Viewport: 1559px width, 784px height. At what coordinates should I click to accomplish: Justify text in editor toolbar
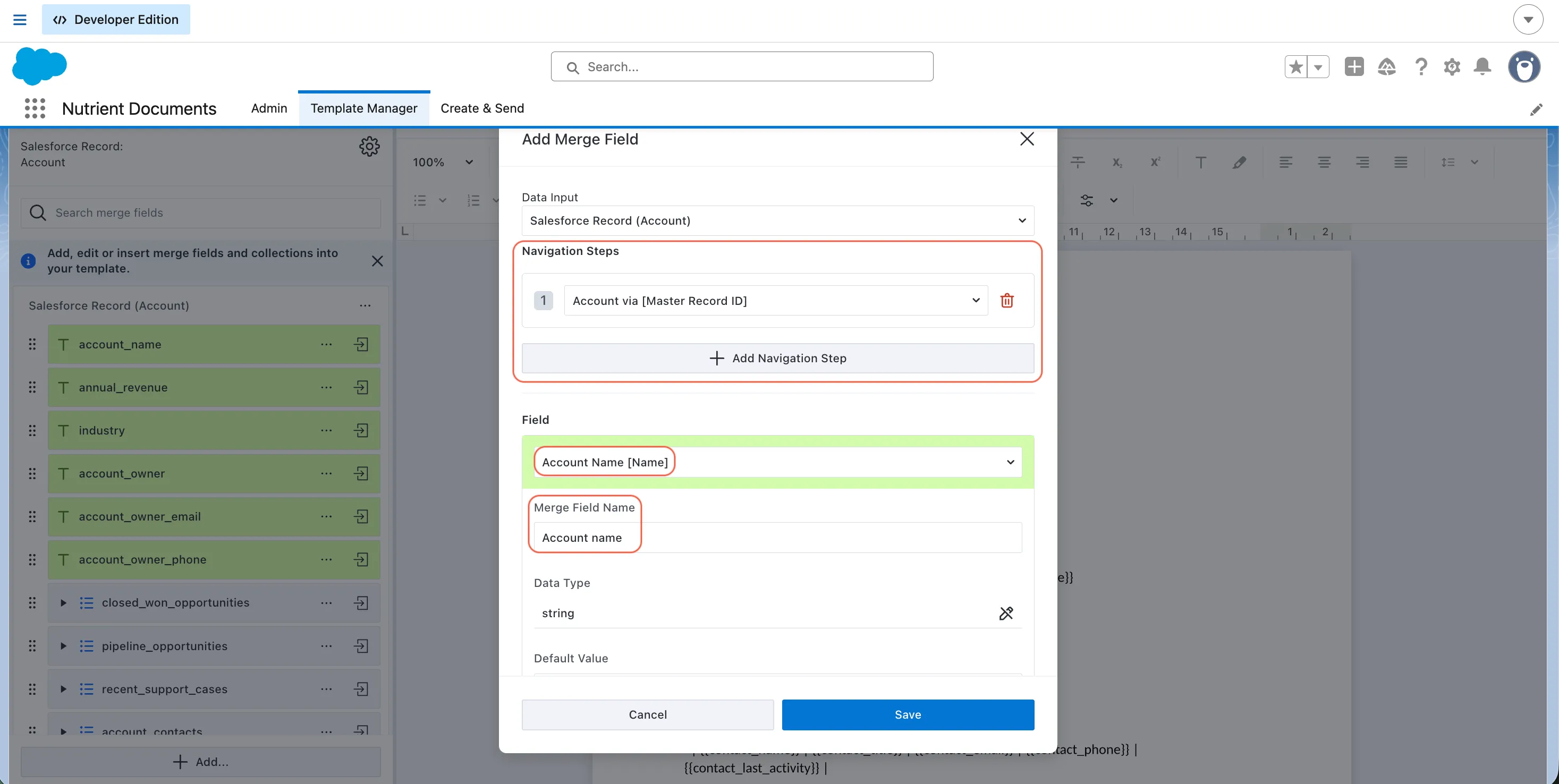pyautogui.click(x=1401, y=162)
